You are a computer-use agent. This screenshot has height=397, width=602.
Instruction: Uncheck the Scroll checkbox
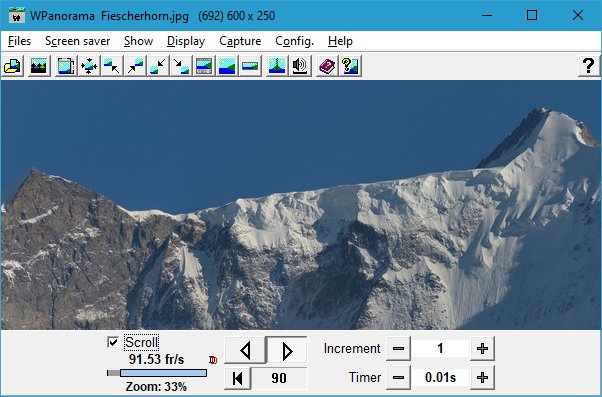[x=112, y=342]
